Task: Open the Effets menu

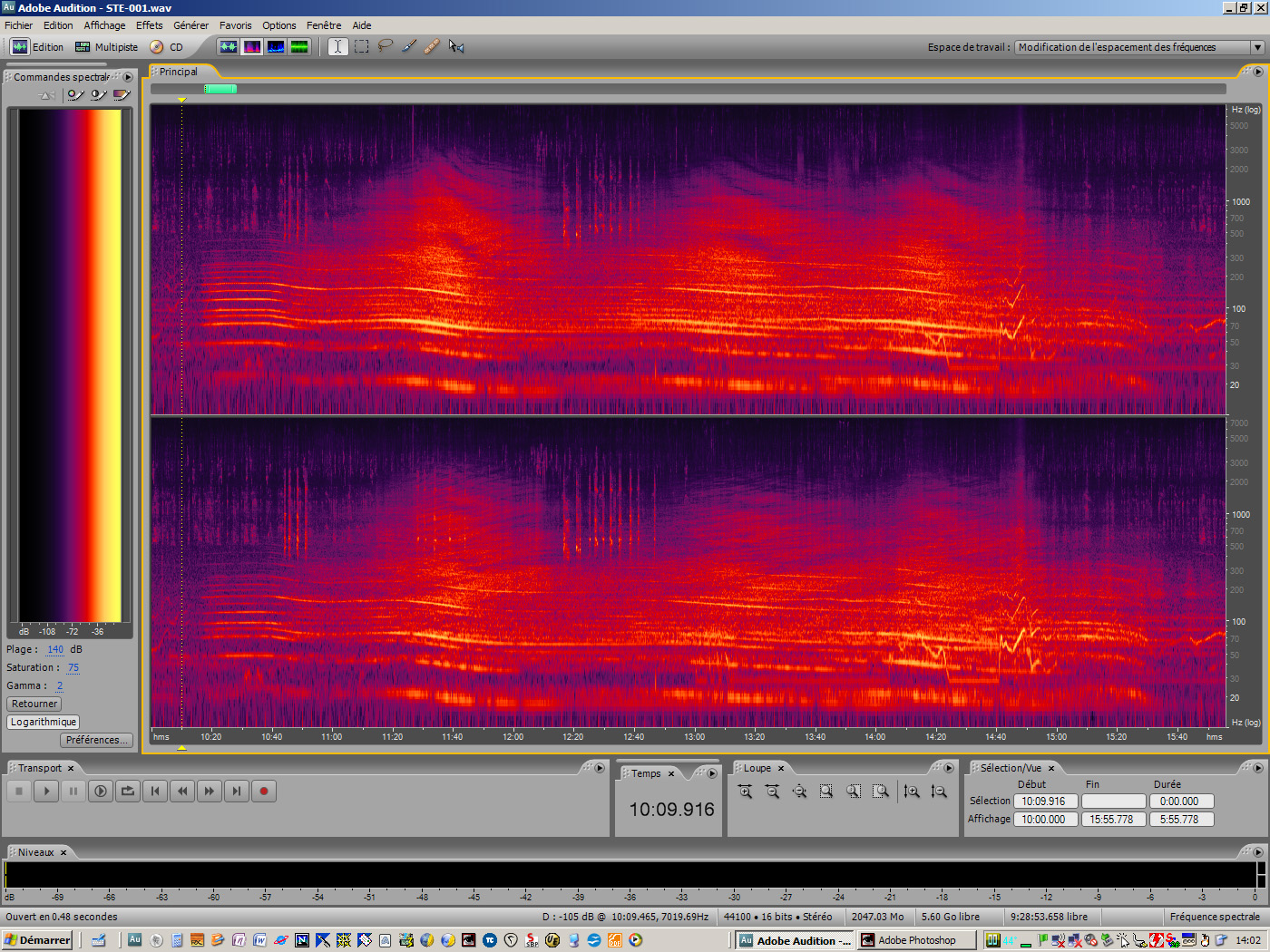Action: [149, 25]
